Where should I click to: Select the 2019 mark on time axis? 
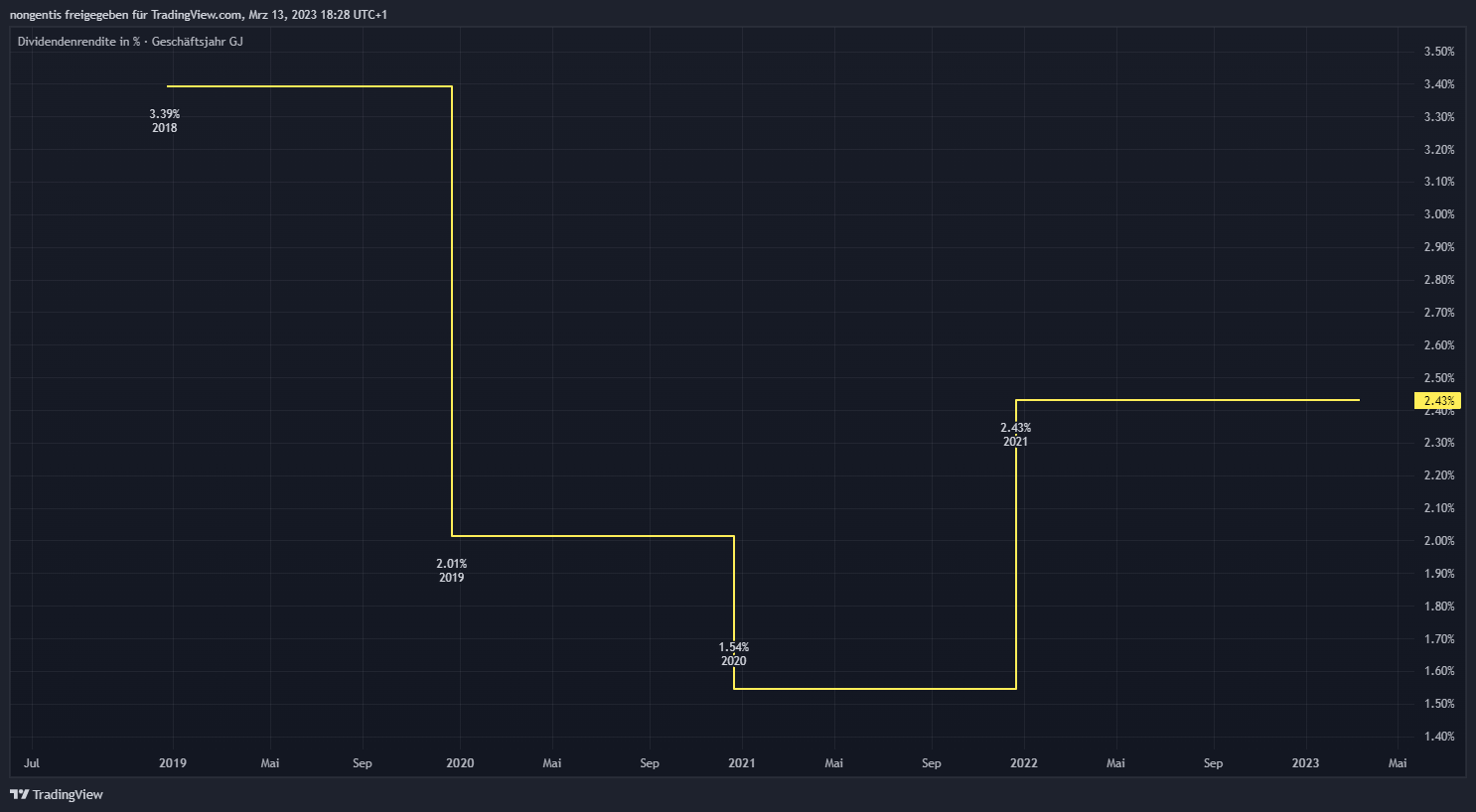(x=173, y=763)
